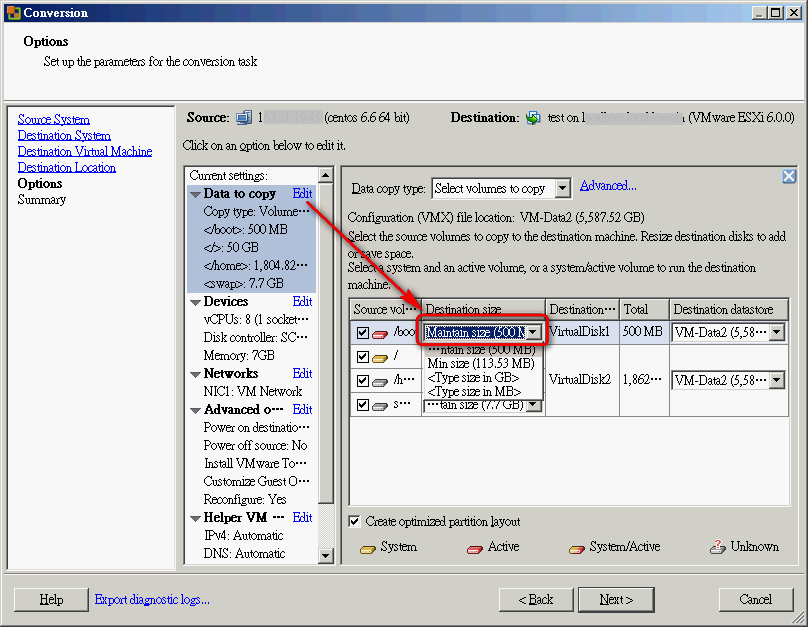Click the Source vol… column header

[x=385, y=310]
